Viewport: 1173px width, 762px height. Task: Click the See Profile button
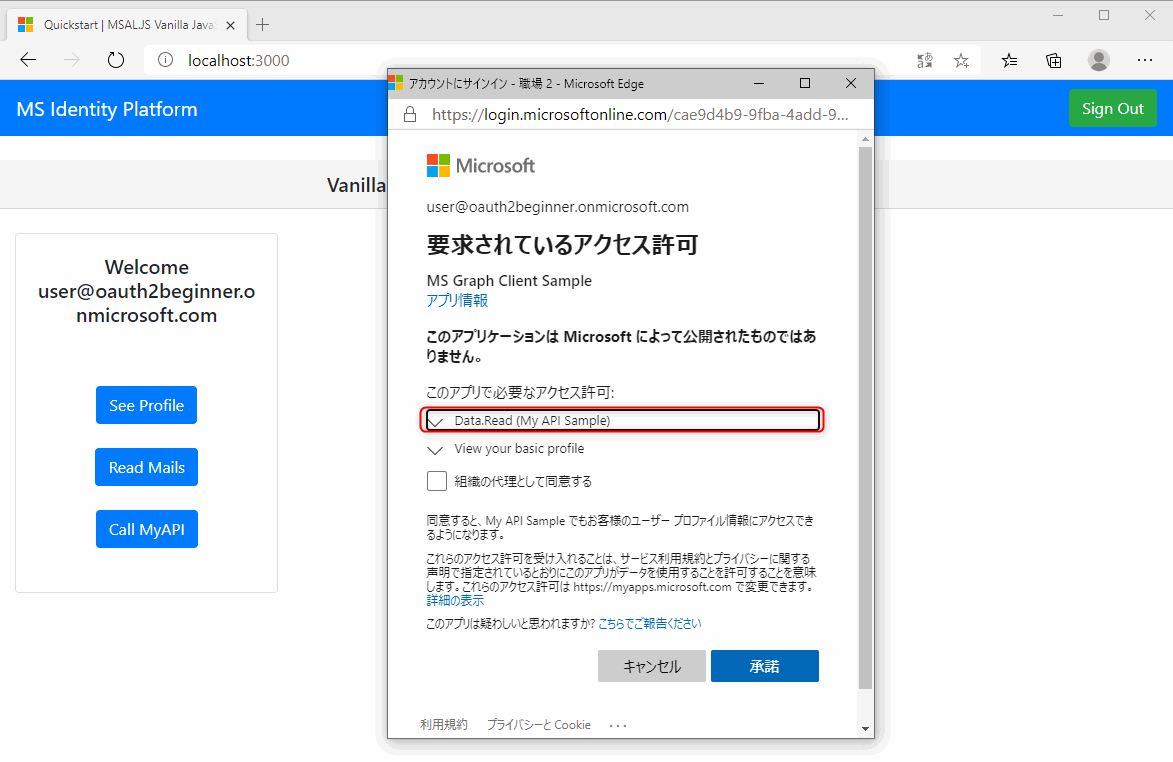click(147, 405)
